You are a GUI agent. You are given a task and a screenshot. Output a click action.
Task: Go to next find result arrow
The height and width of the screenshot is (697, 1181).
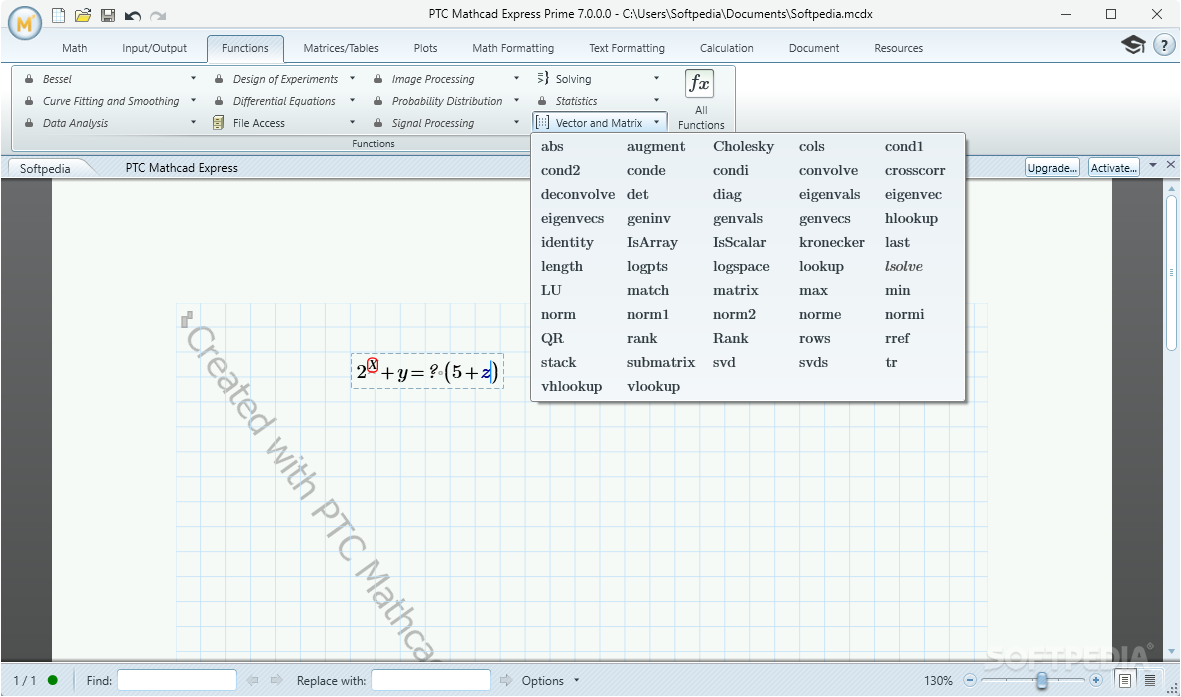[x=276, y=680]
